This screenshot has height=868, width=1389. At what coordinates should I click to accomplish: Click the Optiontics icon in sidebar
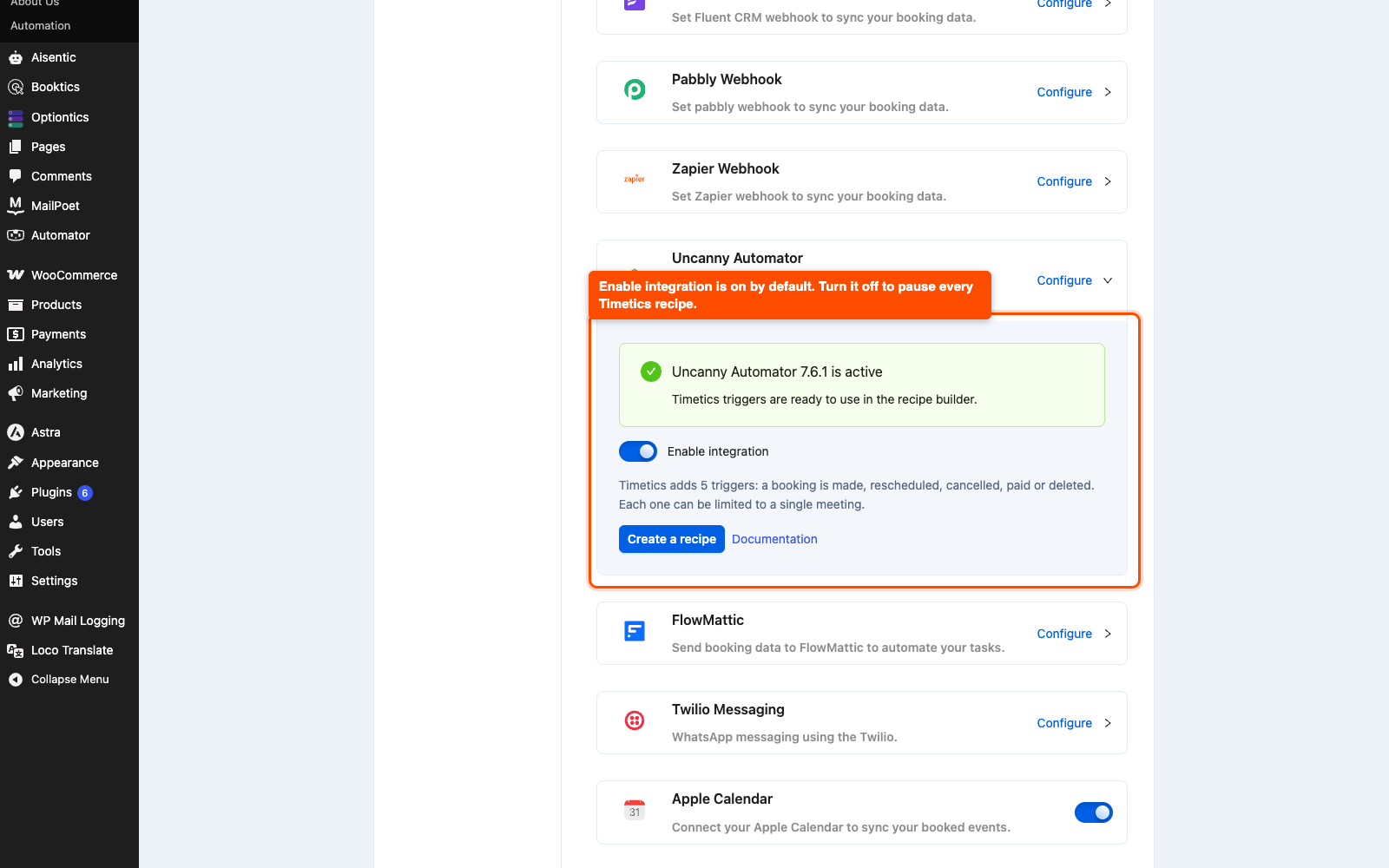pyautogui.click(x=16, y=117)
